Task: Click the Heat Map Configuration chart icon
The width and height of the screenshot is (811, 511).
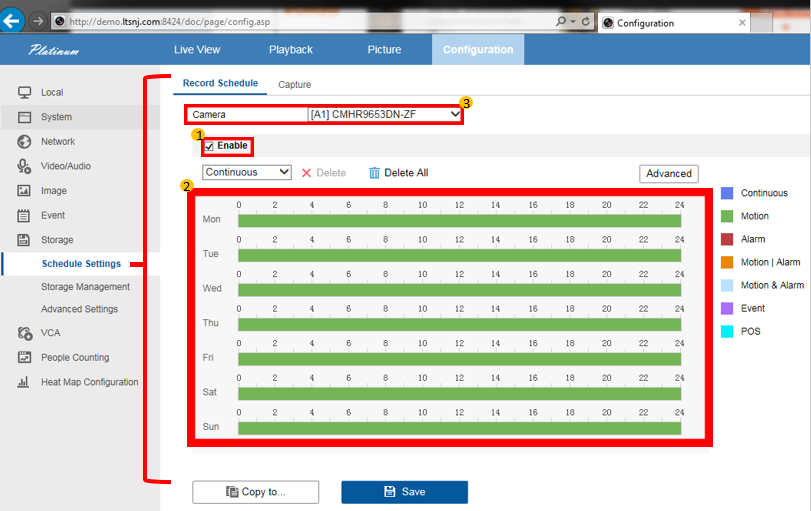Action: [24, 382]
